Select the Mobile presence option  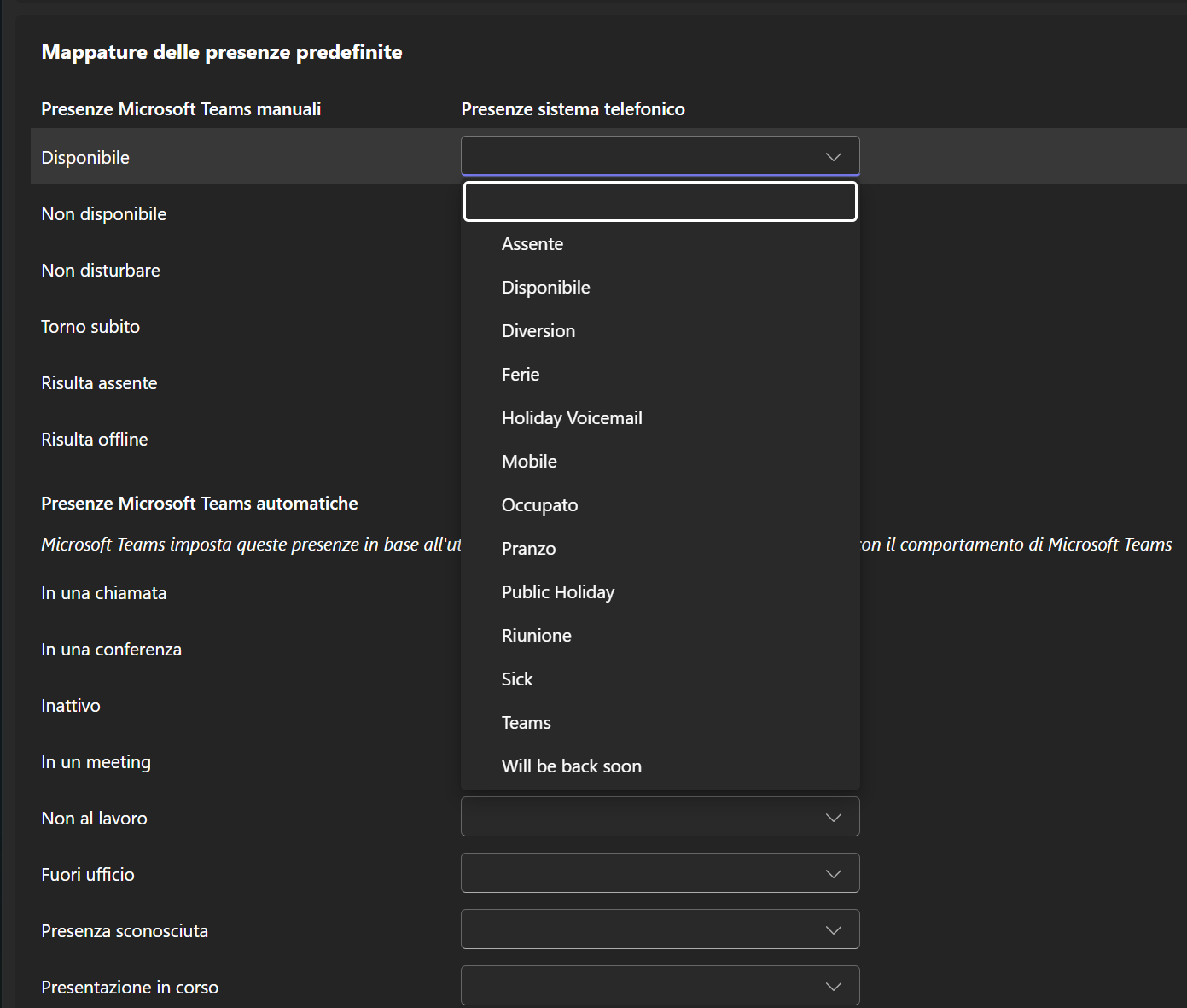click(529, 462)
